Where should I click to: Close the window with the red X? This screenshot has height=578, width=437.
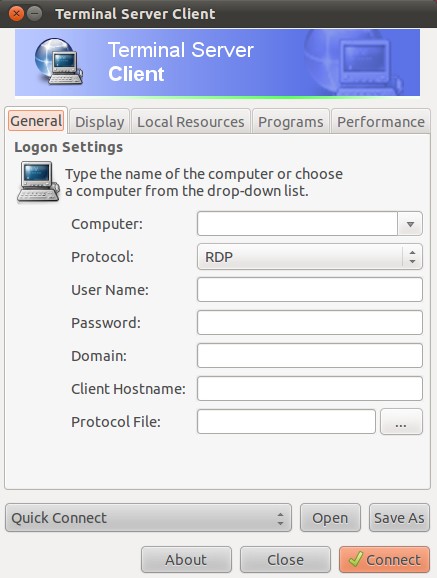(16, 14)
